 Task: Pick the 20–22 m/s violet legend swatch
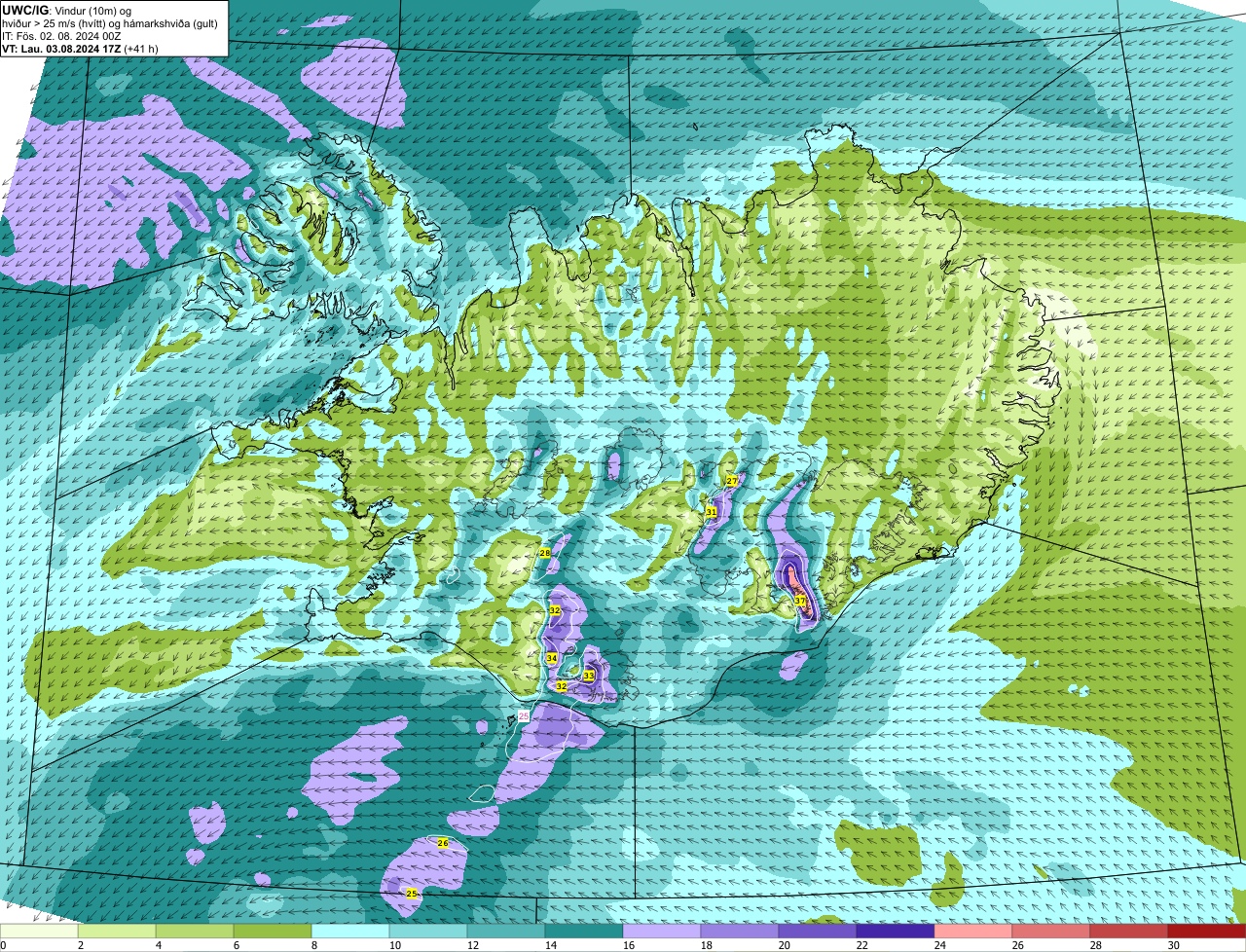pyautogui.click(x=818, y=931)
